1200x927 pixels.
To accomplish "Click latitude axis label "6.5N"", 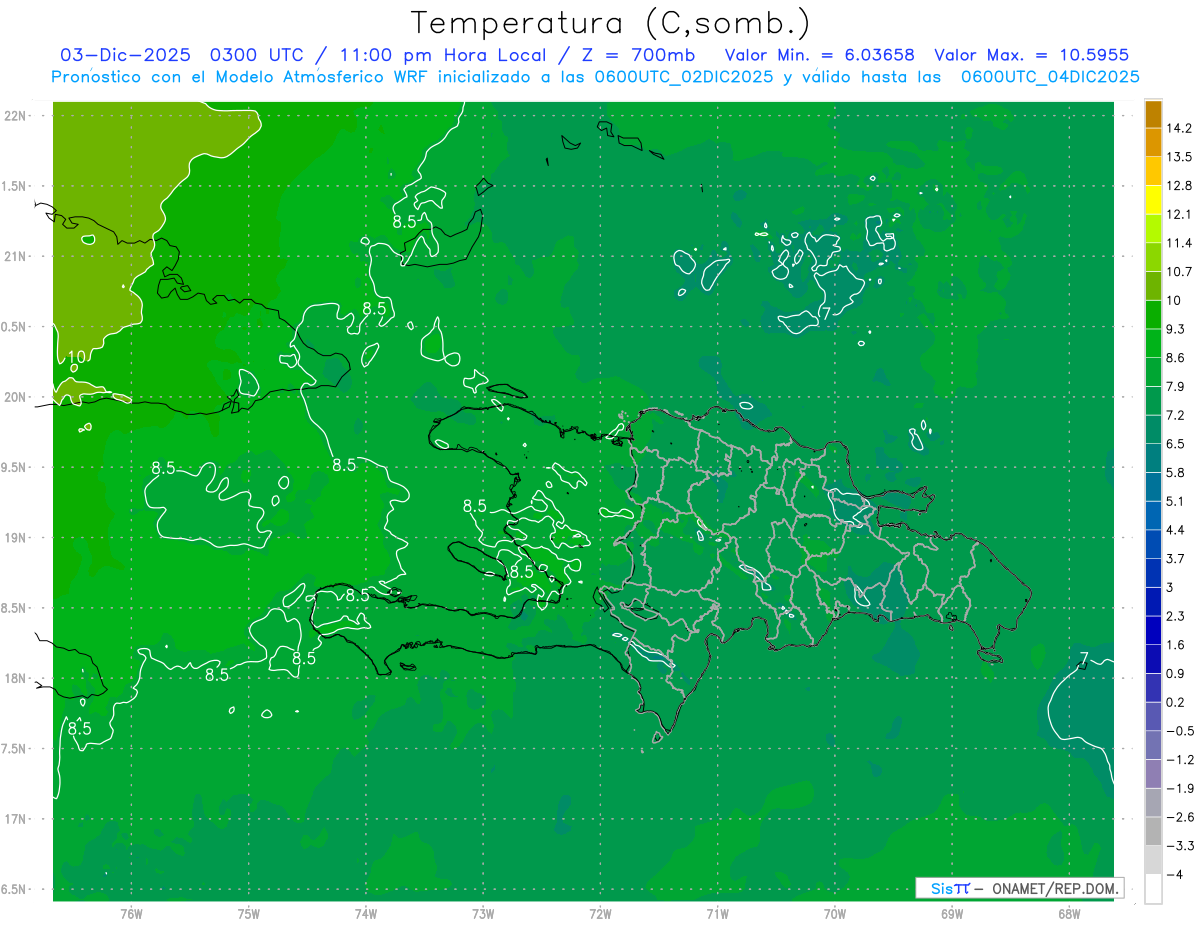I will [14, 890].
